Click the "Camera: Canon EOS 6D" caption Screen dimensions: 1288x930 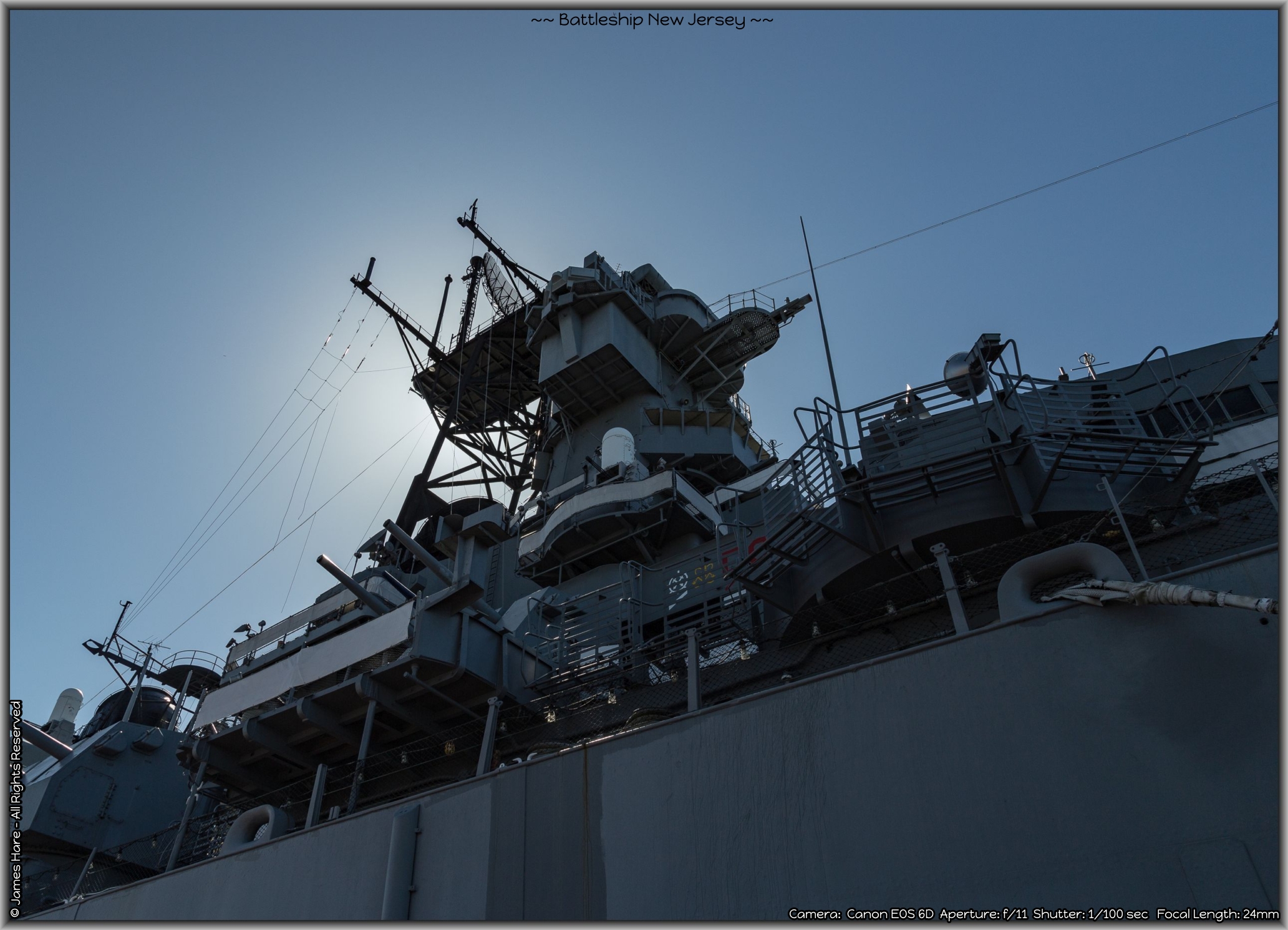tap(861, 914)
